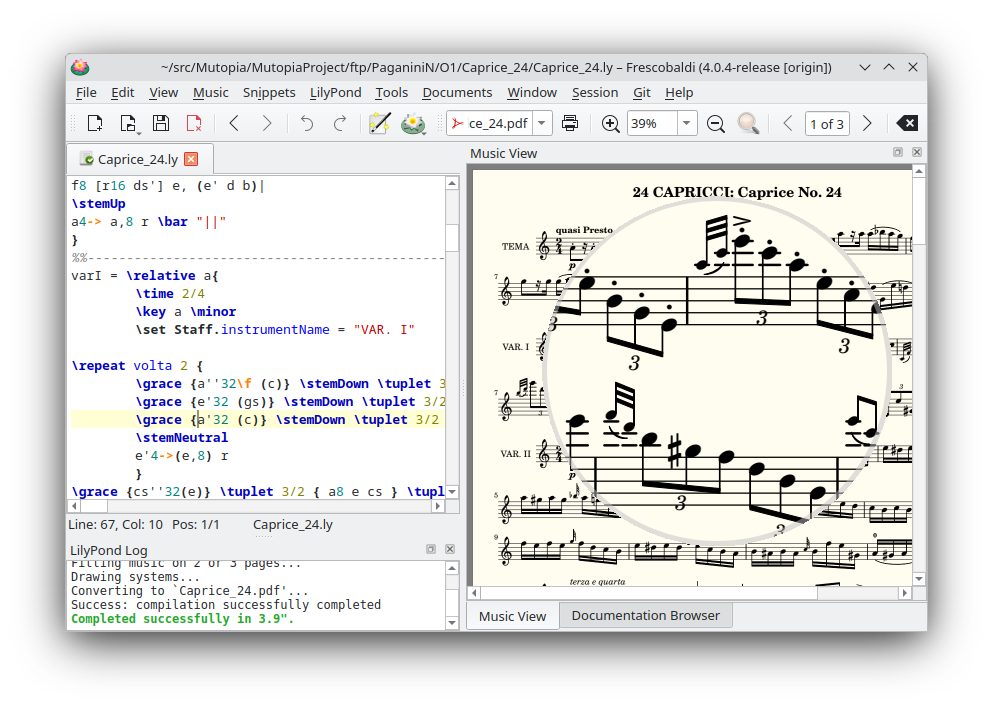Roll up window with title bar chevron down
993x709 pixels.
[864, 67]
